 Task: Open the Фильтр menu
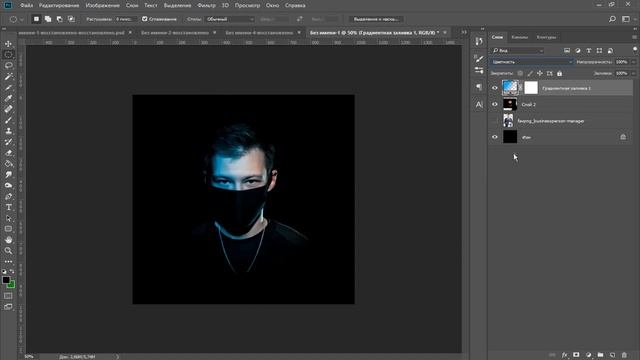(x=206, y=6)
